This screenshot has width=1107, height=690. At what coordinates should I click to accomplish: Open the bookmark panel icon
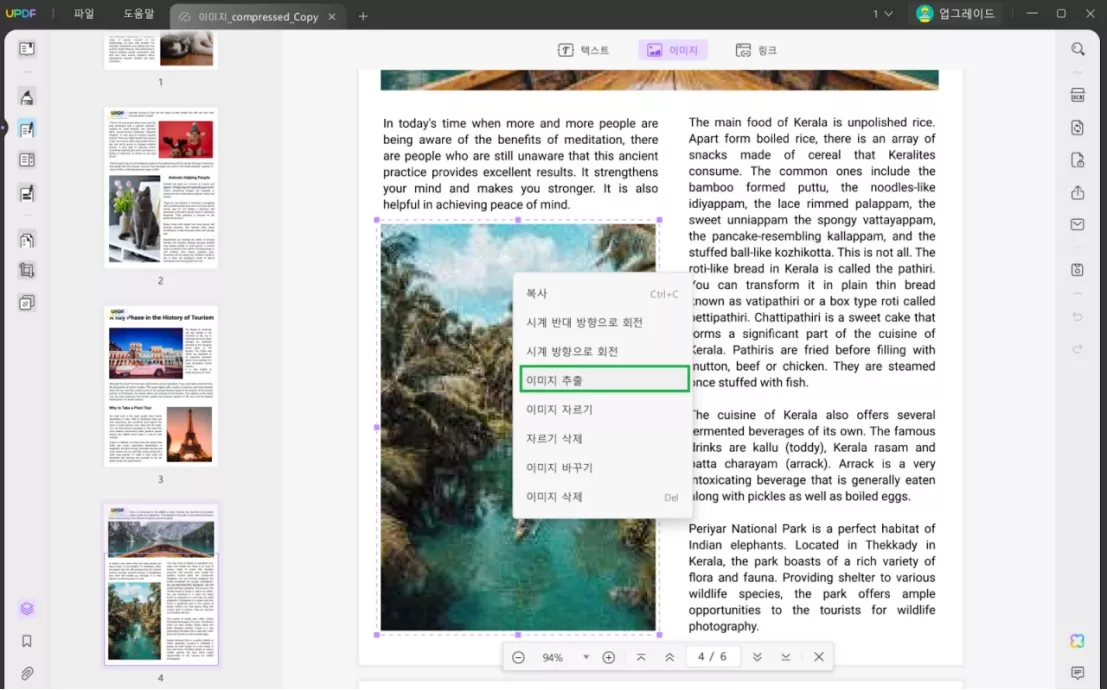27,641
